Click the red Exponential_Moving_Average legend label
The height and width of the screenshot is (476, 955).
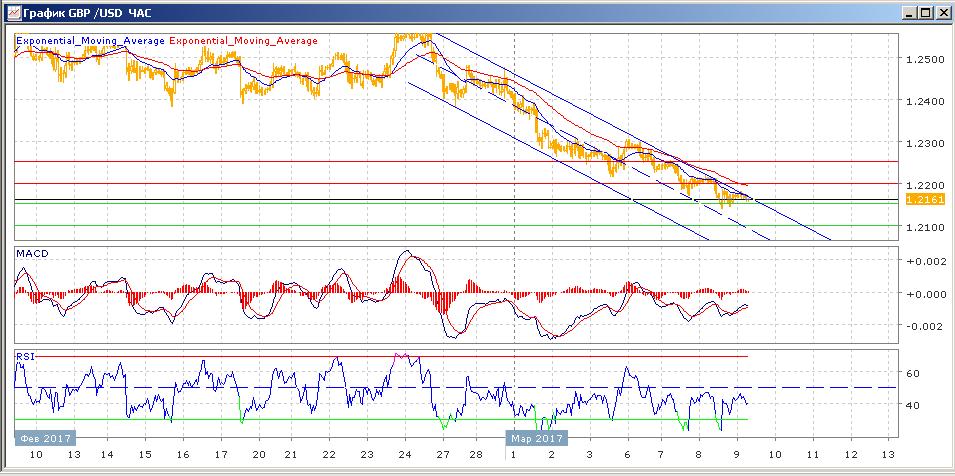[x=244, y=41]
